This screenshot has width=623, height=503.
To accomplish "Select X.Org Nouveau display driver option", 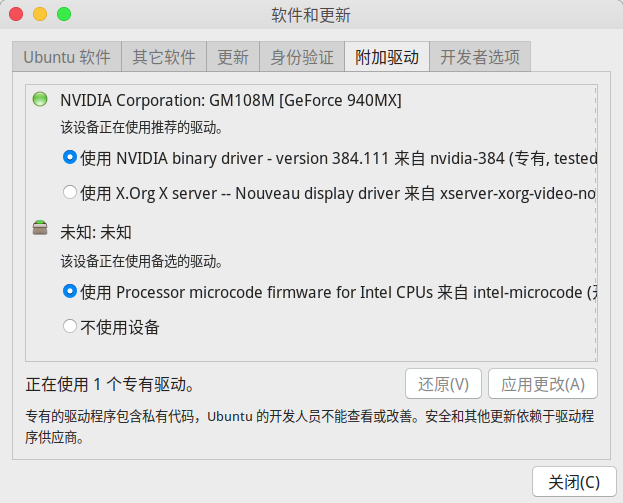I will point(69,191).
